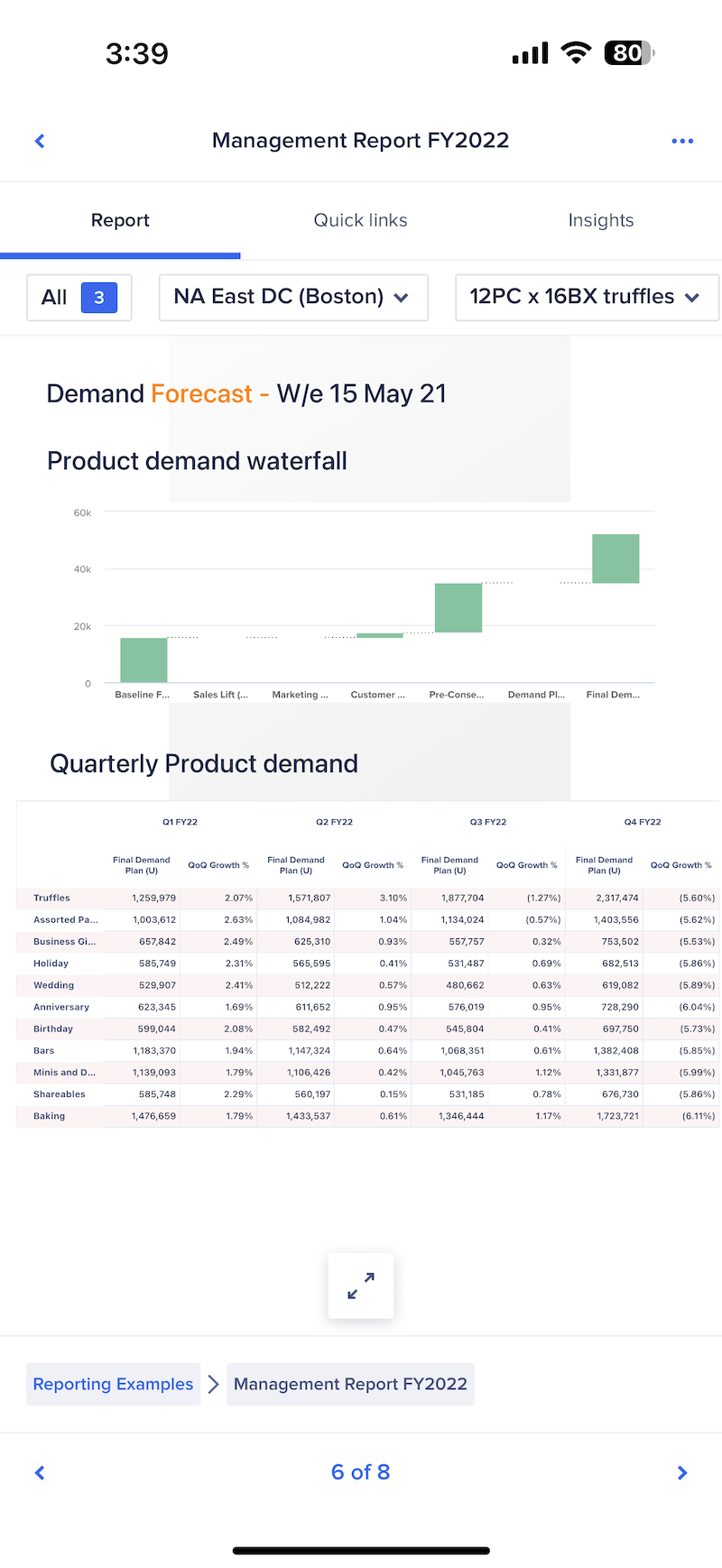Open the Reporting Examples breadcrumb link

[x=113, y=1384]
